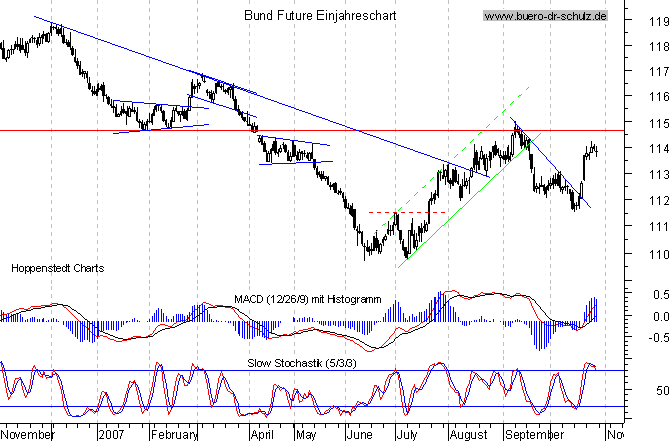
Task: Click the 'April' month label
Action: (262, 435)
